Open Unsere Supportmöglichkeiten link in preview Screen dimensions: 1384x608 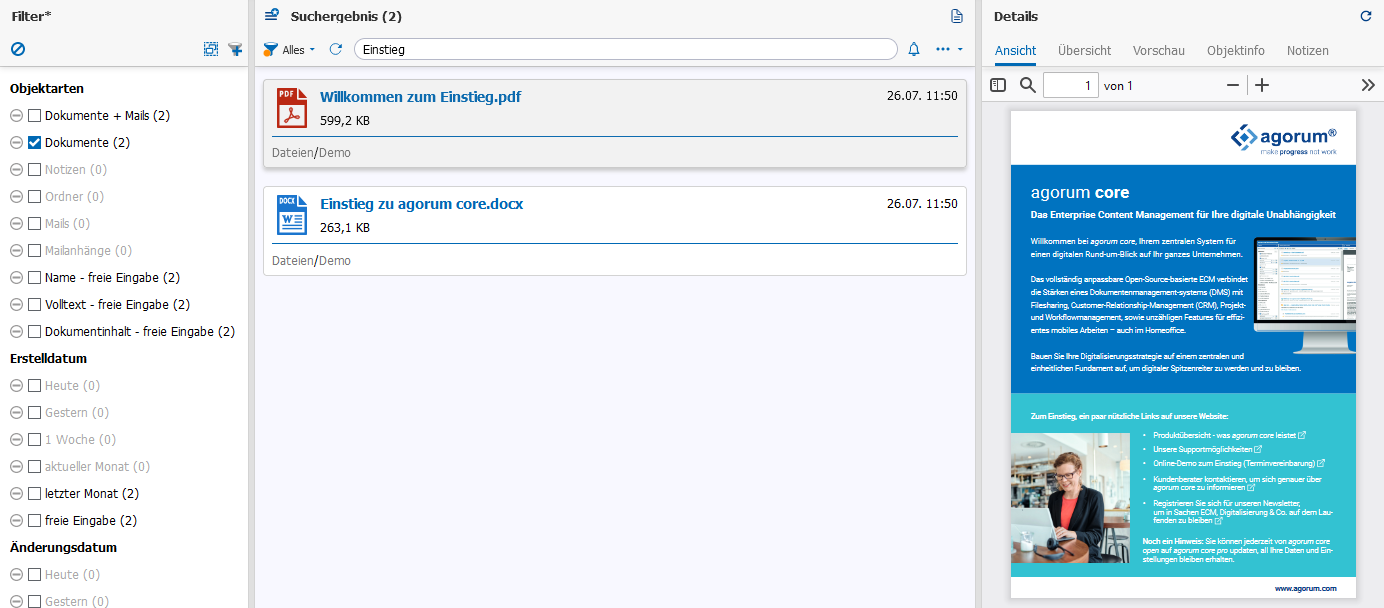1207,449
